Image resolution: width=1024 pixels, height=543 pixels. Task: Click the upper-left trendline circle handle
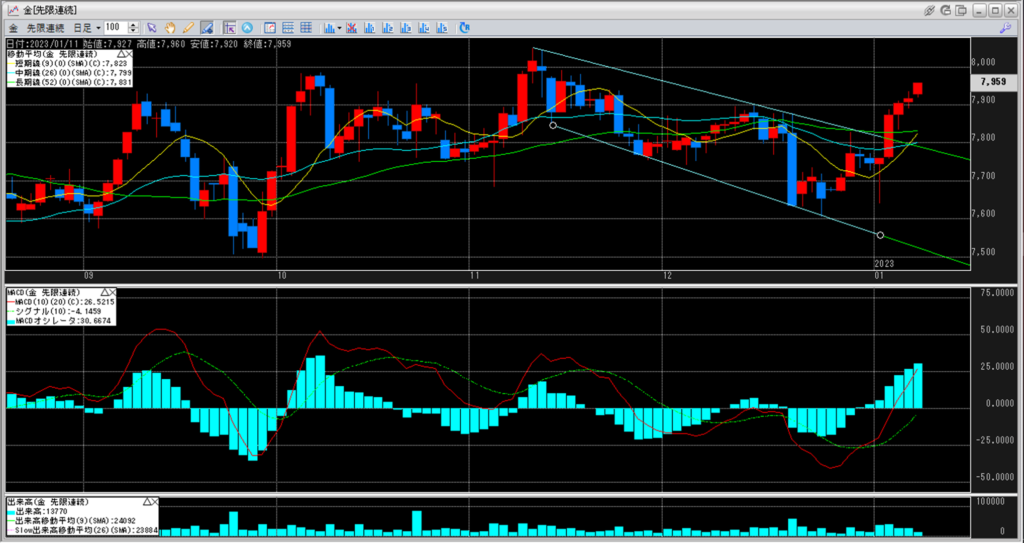tap(553, 125)
